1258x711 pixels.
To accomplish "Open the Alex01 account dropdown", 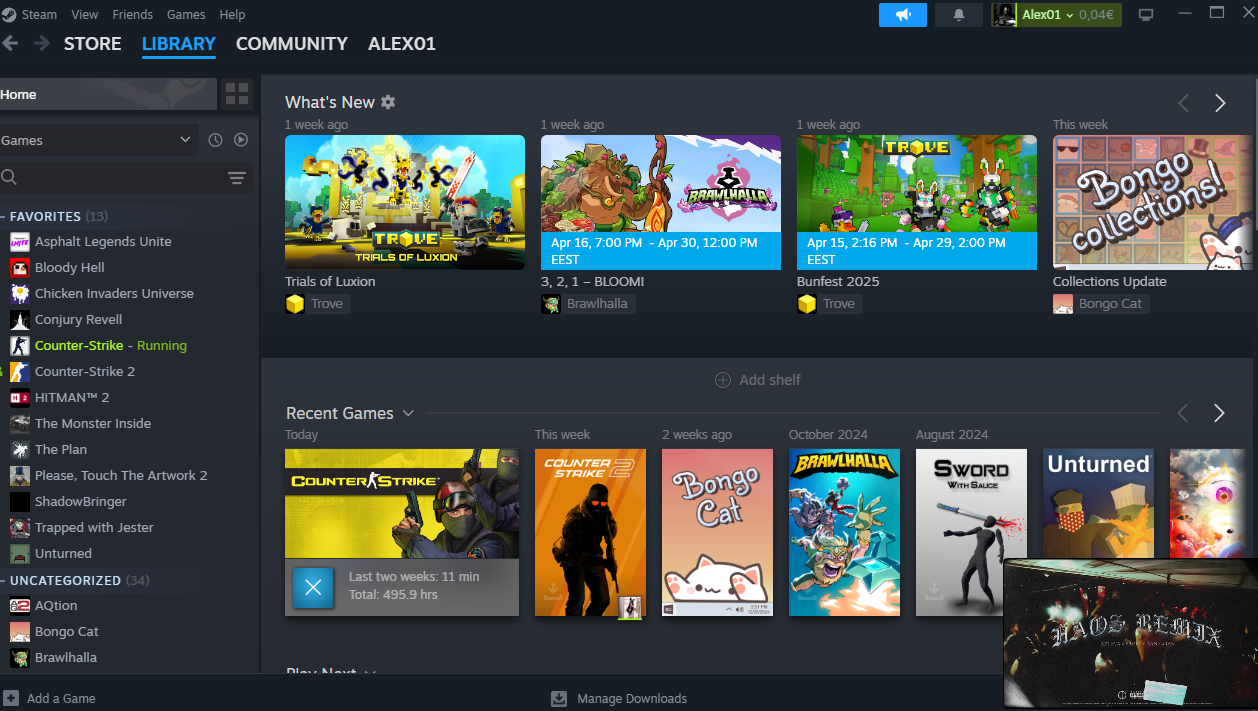I will pyautogui.click(x=1046, y=15).
